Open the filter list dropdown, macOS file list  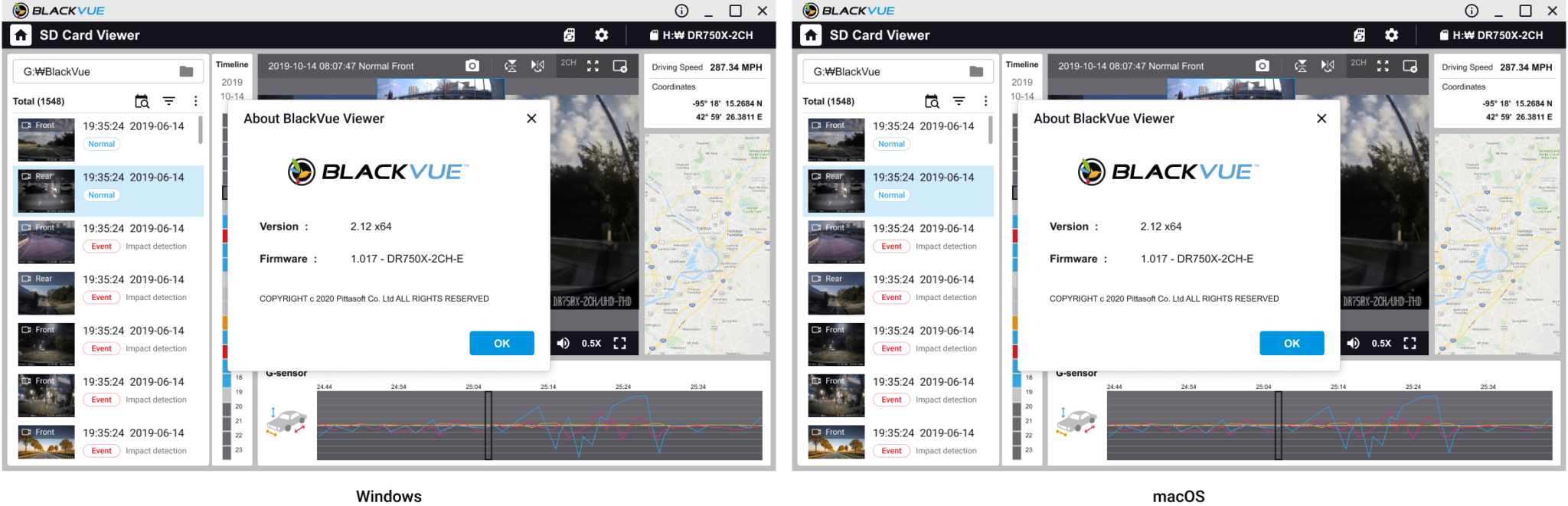[959, 101]
